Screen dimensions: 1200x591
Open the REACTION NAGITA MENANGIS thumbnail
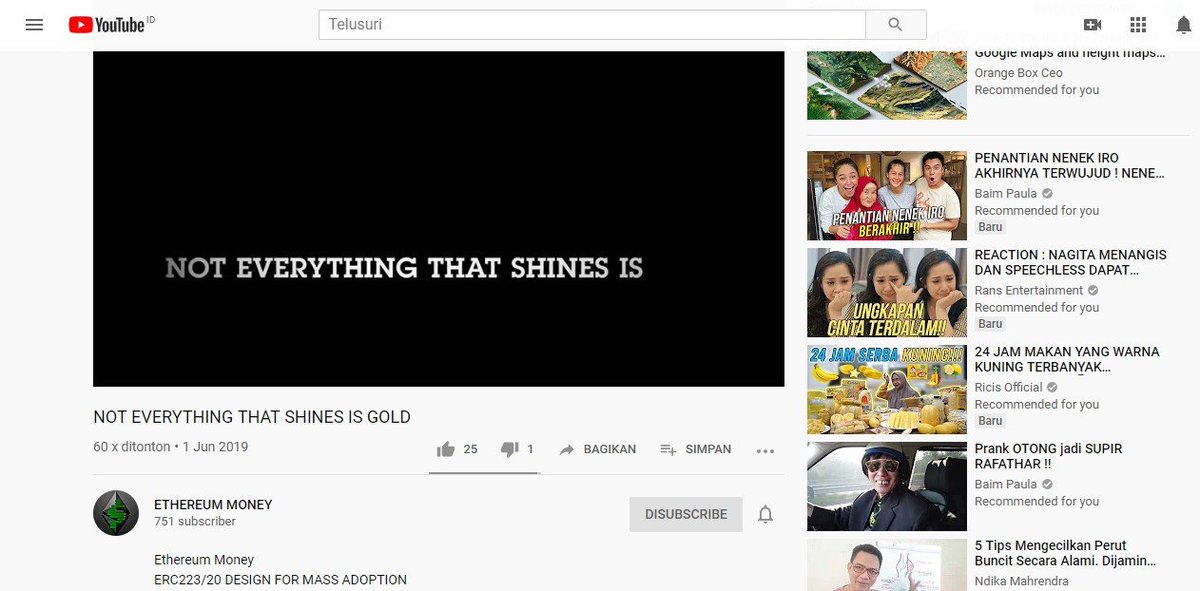point(887,293)
